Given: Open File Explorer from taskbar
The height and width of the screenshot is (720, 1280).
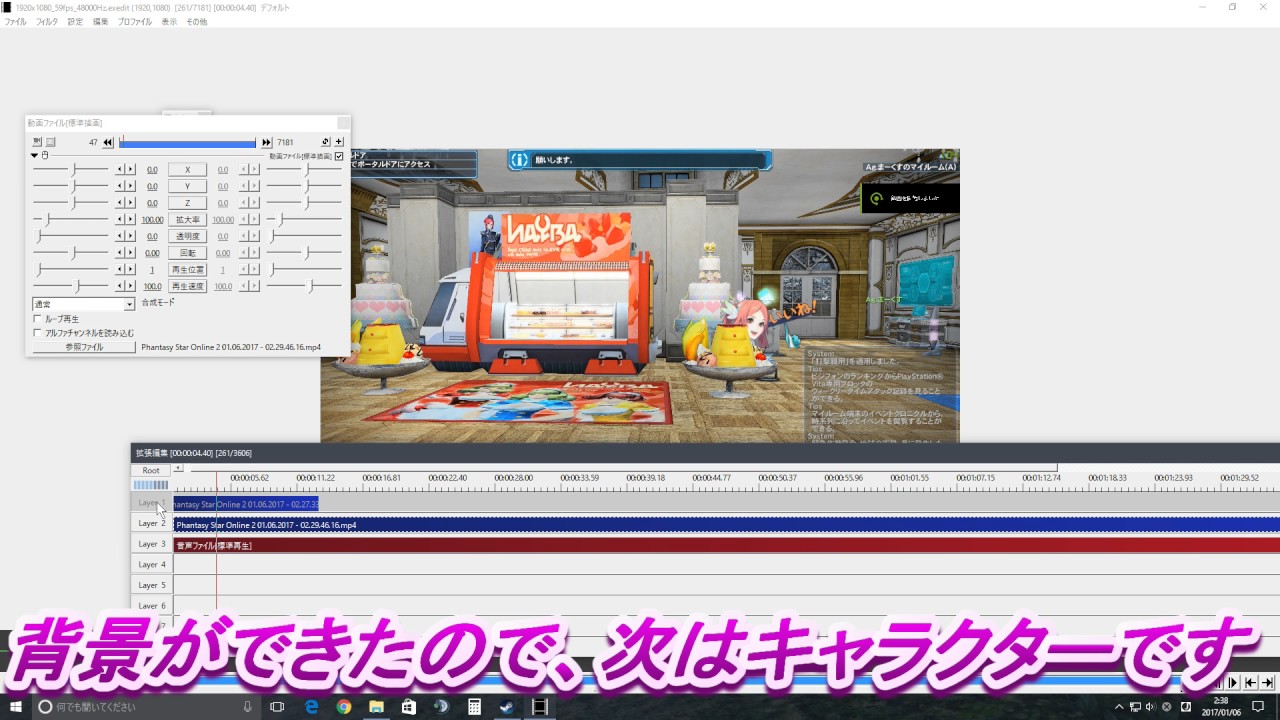Looking at the screenshot, I should [x=376, y=707].
